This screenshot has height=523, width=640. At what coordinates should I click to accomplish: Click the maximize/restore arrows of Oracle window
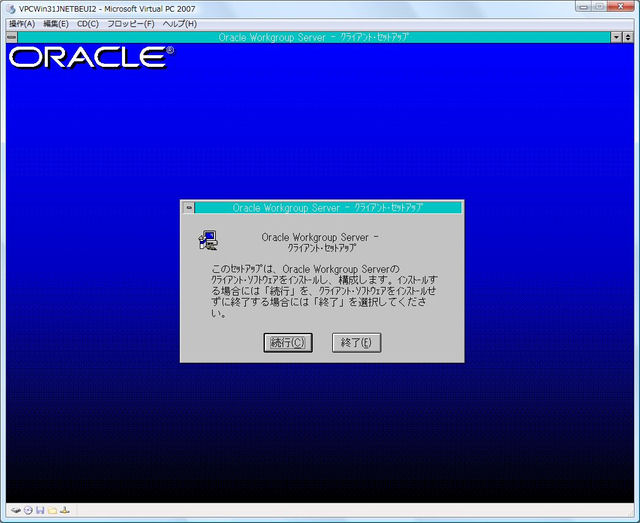(x=628, y=37)
